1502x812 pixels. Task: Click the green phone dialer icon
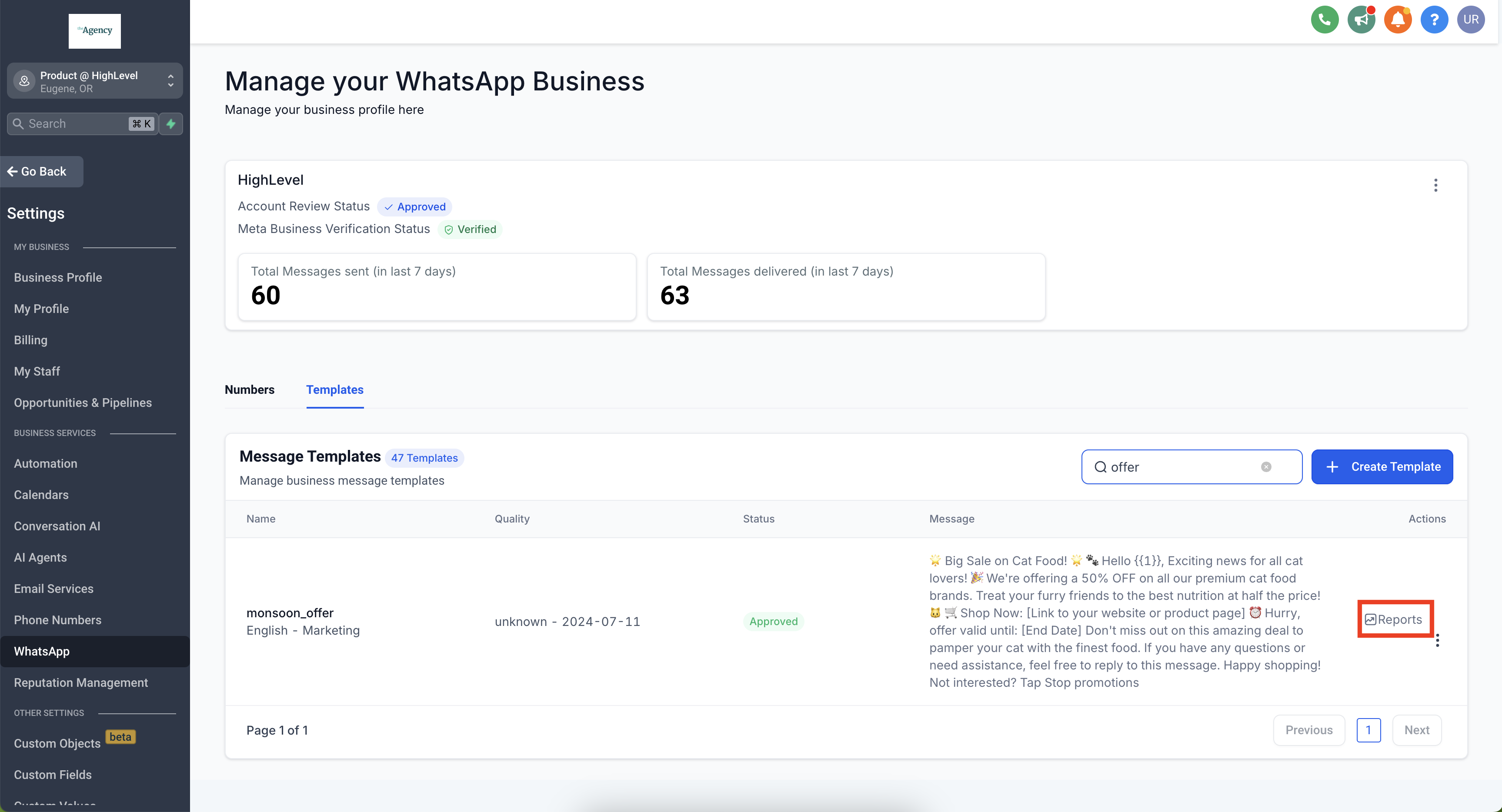1324,20
